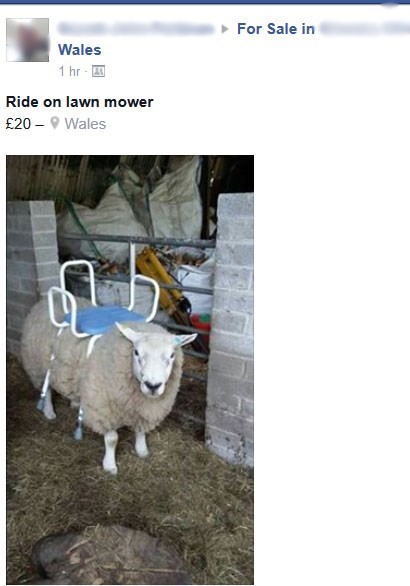This screenshot has height=586, width=410.
Task: Click the group members privacy icon
Action: 98,71
